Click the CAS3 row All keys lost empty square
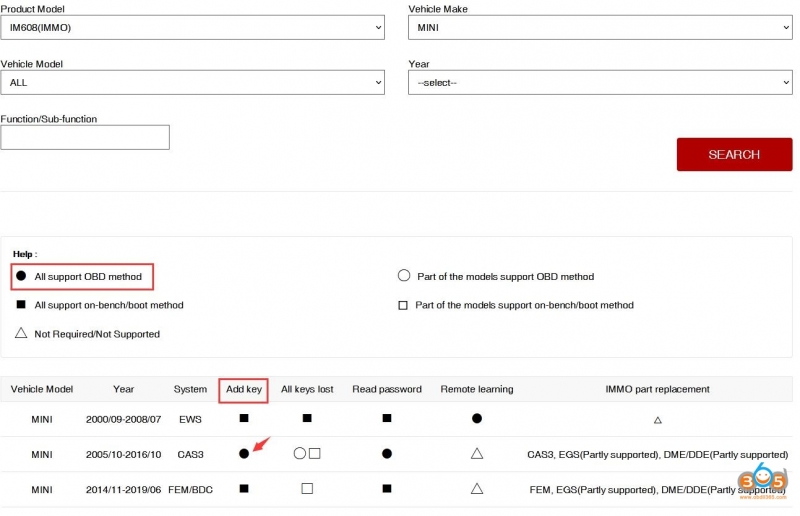The width and height of the screenshot is (800, 516). pyautogui.click(x=315, y=453)
